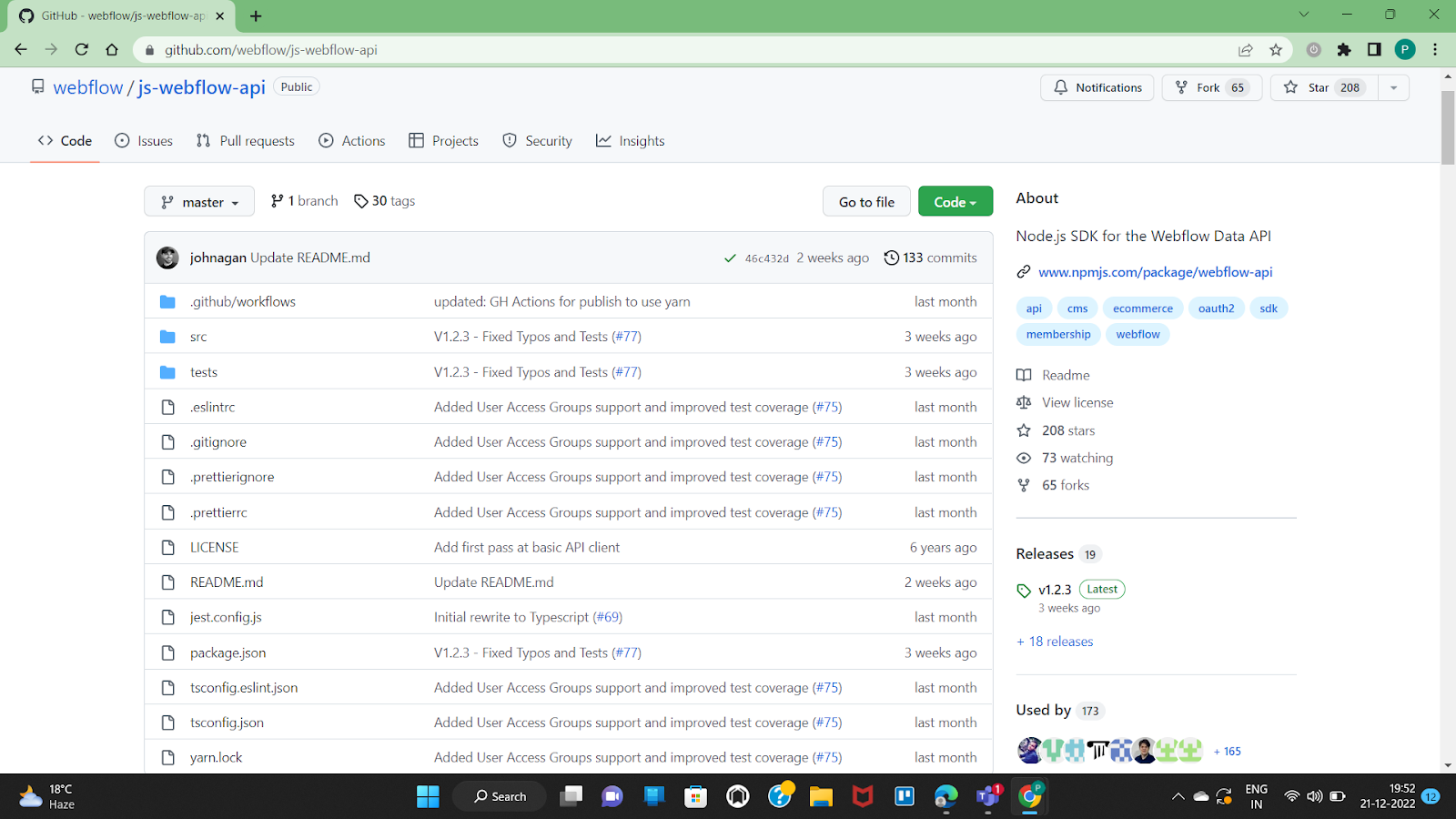
Task: Open the Projects tab
Action: coord(444,141)
